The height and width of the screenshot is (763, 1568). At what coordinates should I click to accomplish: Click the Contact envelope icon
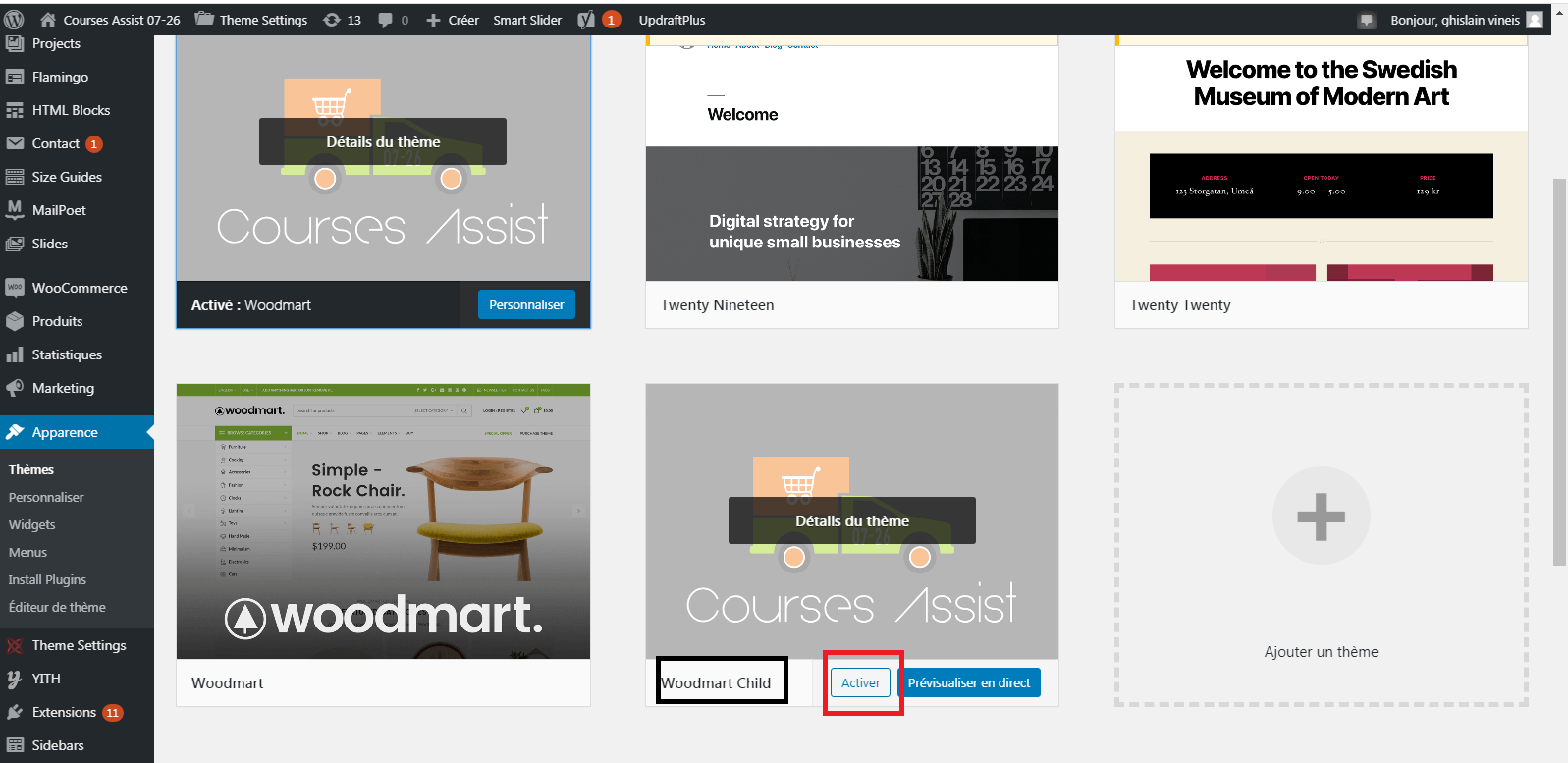tap(15, 143)
